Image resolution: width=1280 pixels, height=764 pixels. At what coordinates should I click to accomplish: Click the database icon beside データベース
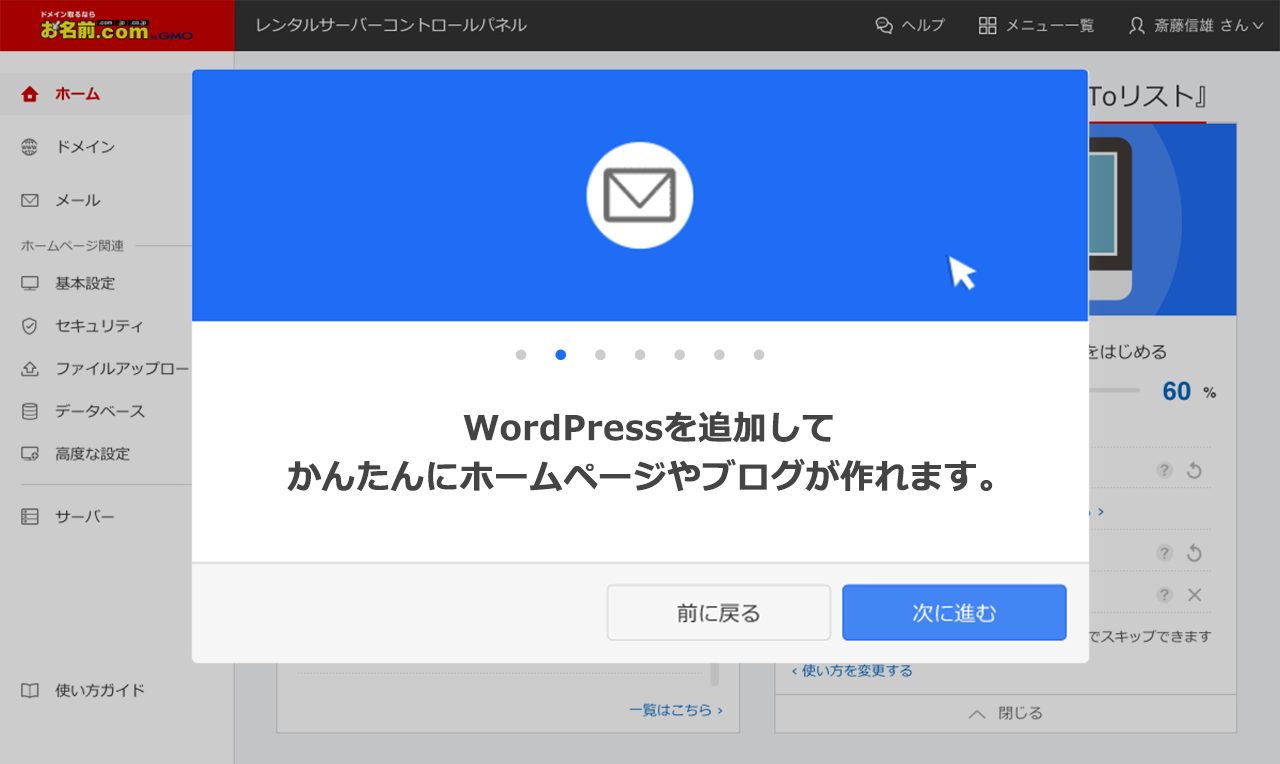point(30,411)
